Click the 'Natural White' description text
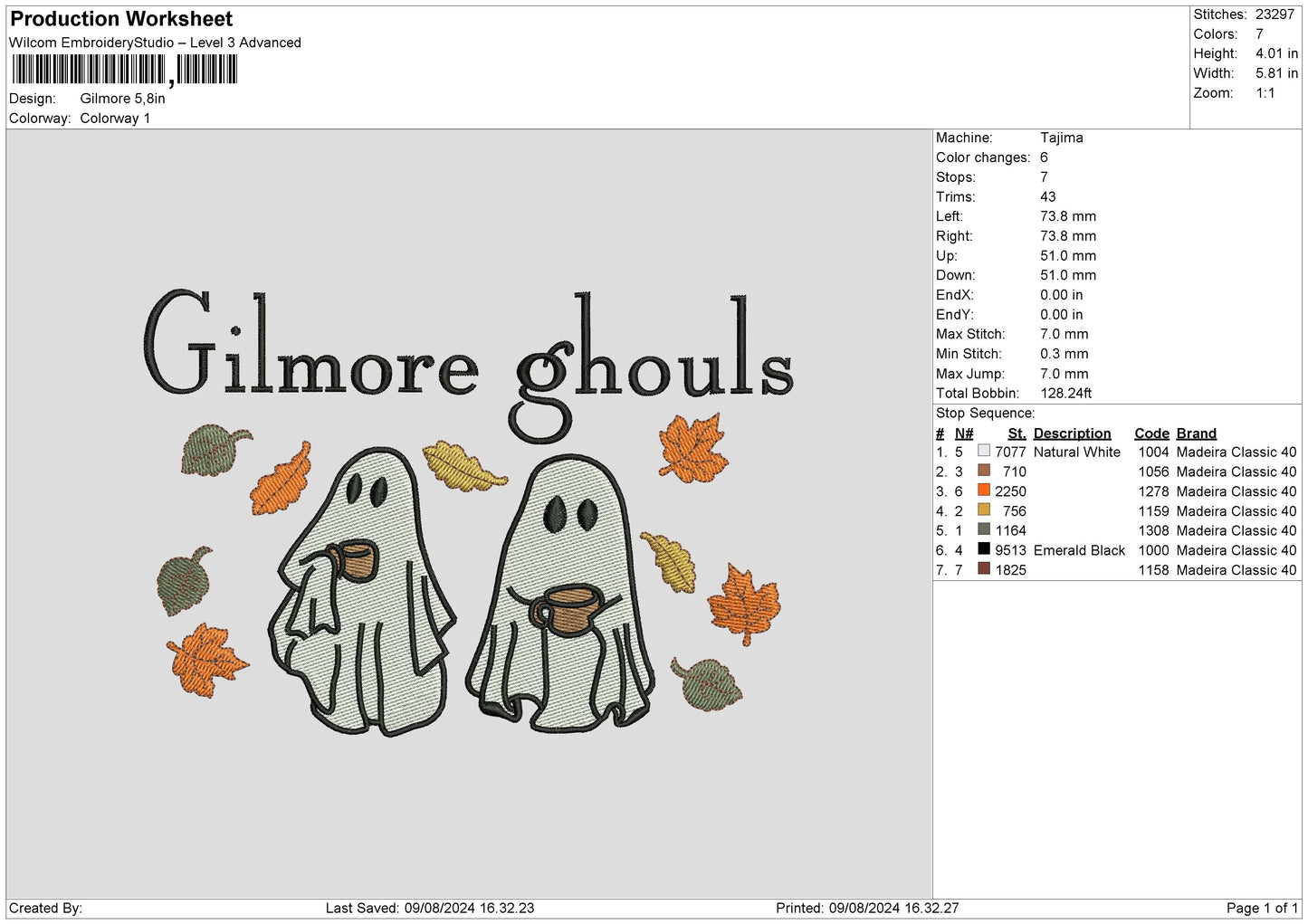The height and width of the screenshot is (924, 1308). (x=1076, y=452)
